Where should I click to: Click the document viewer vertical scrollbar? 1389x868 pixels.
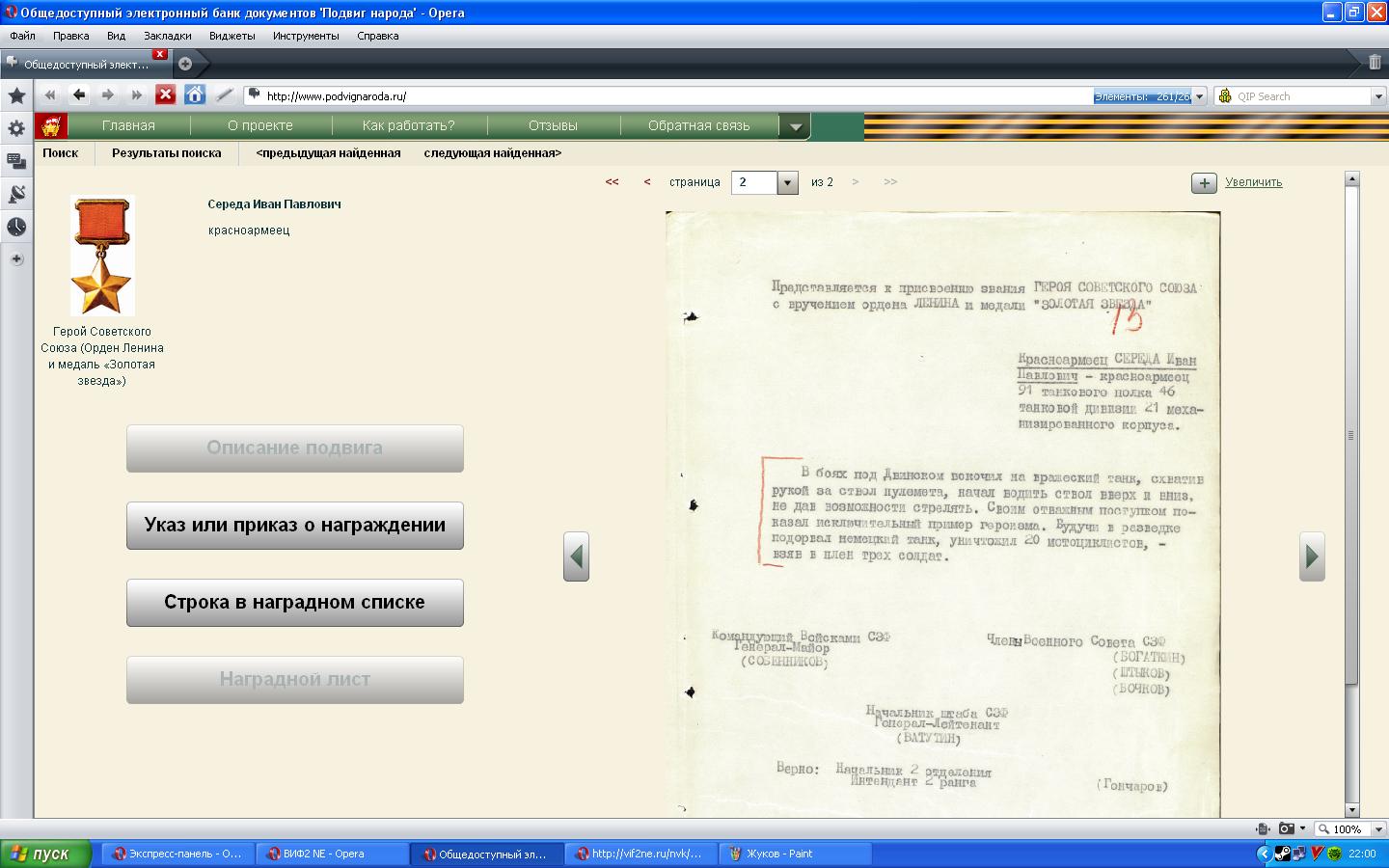click(1351, 434)
